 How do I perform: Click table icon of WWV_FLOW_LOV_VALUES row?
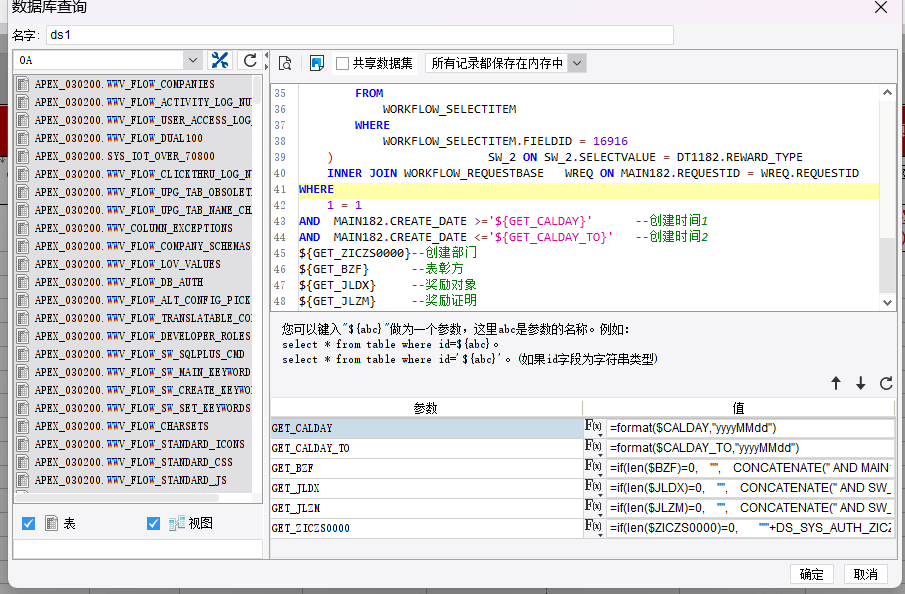23,264
